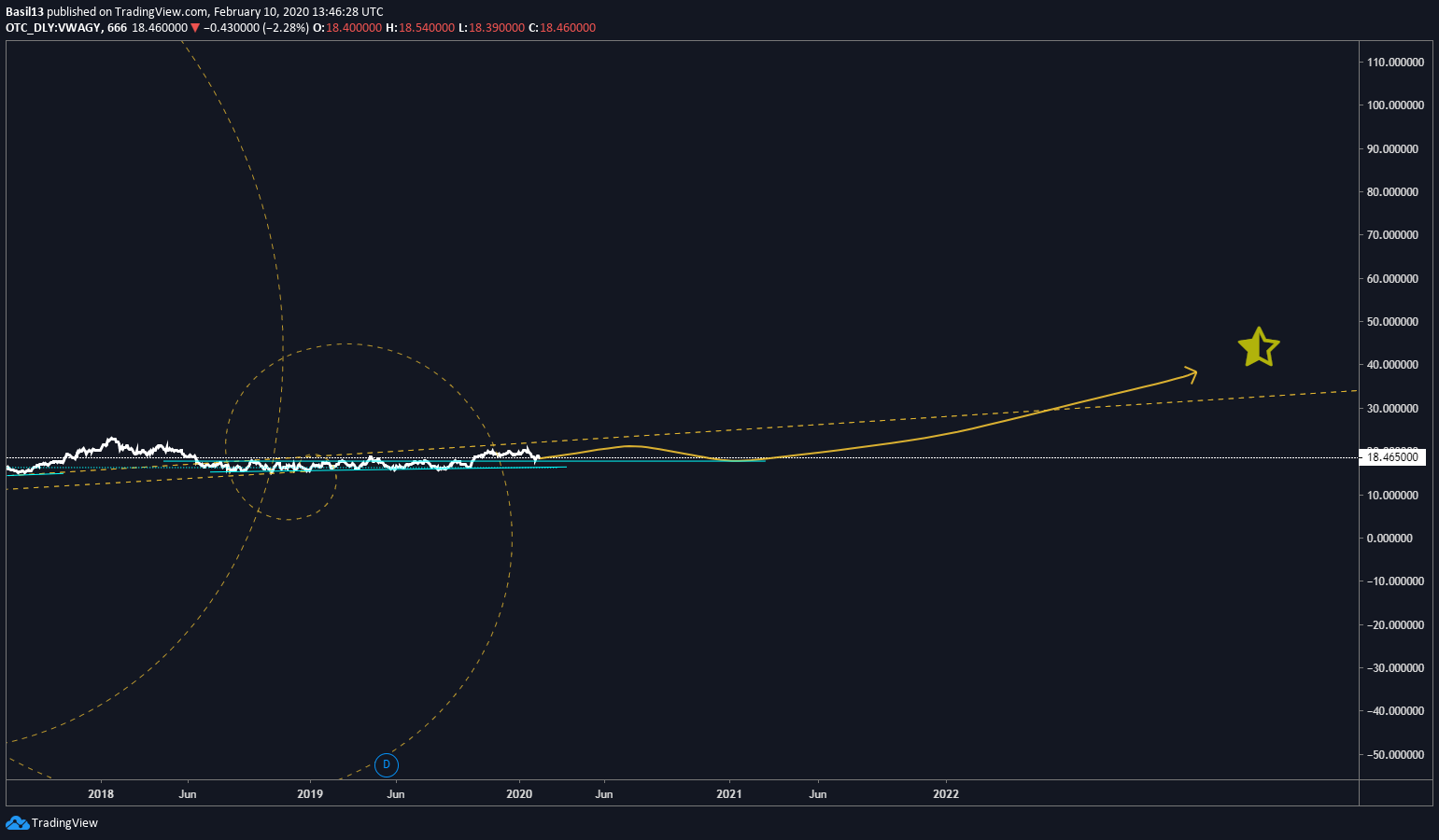Click the 18.465000 current price label
Viewport: 1439px width, 840px height.
1391,456
